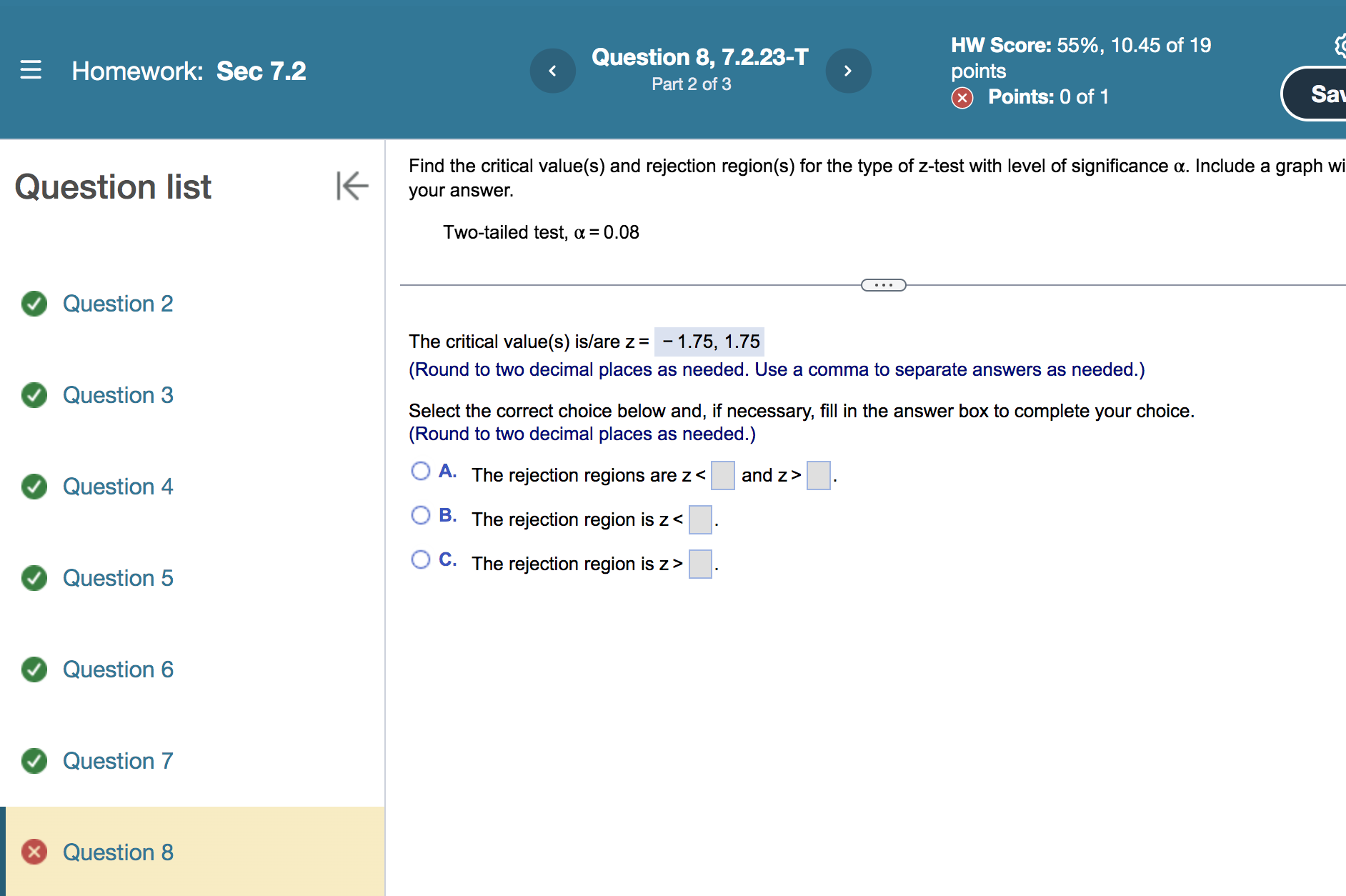Click Question 3 green checkmark icon
Image resolution: width=1346 pixels, height=896 pixels.
point(34,395)
